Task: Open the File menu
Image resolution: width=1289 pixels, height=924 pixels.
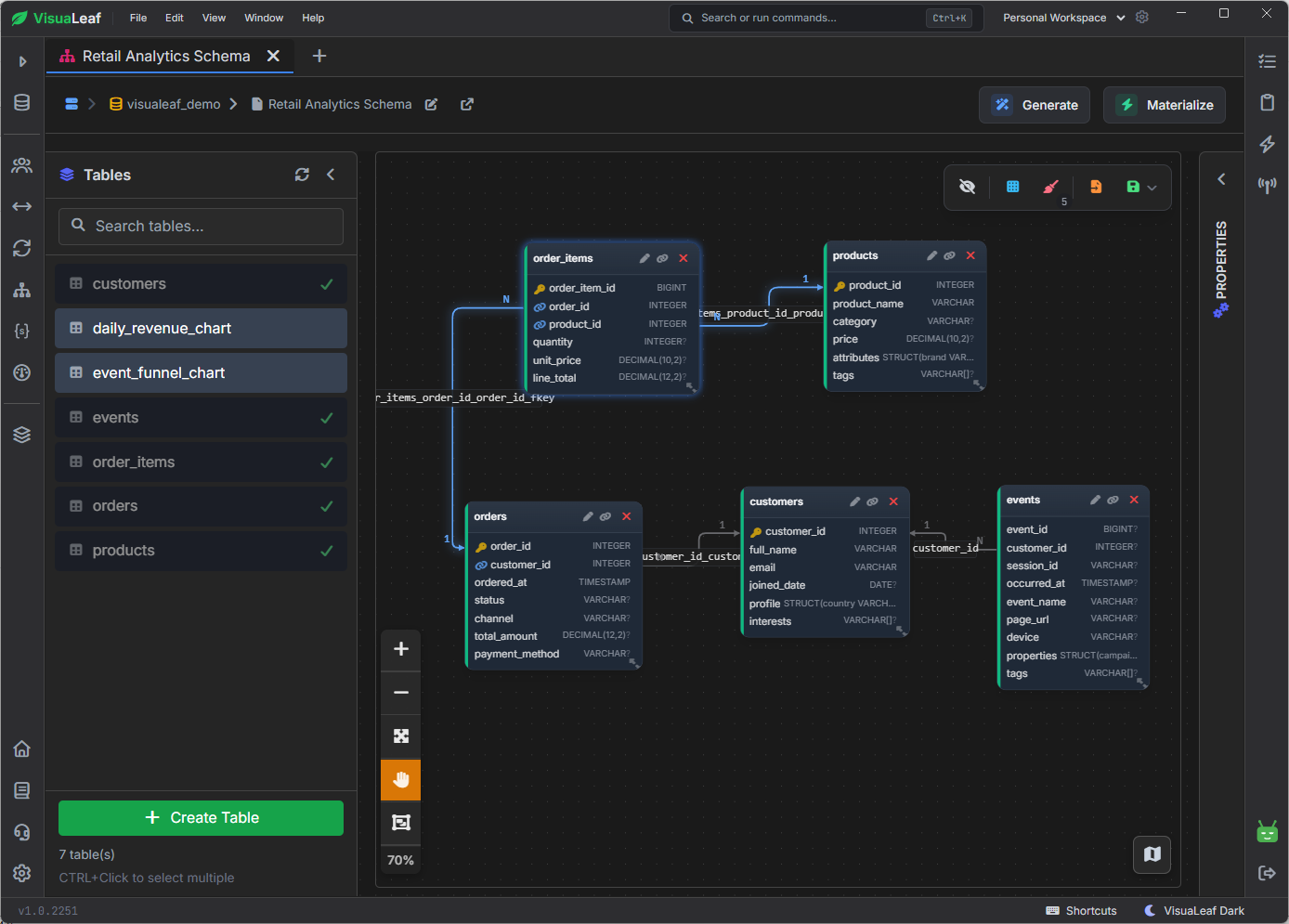Action: coord(138,18)
